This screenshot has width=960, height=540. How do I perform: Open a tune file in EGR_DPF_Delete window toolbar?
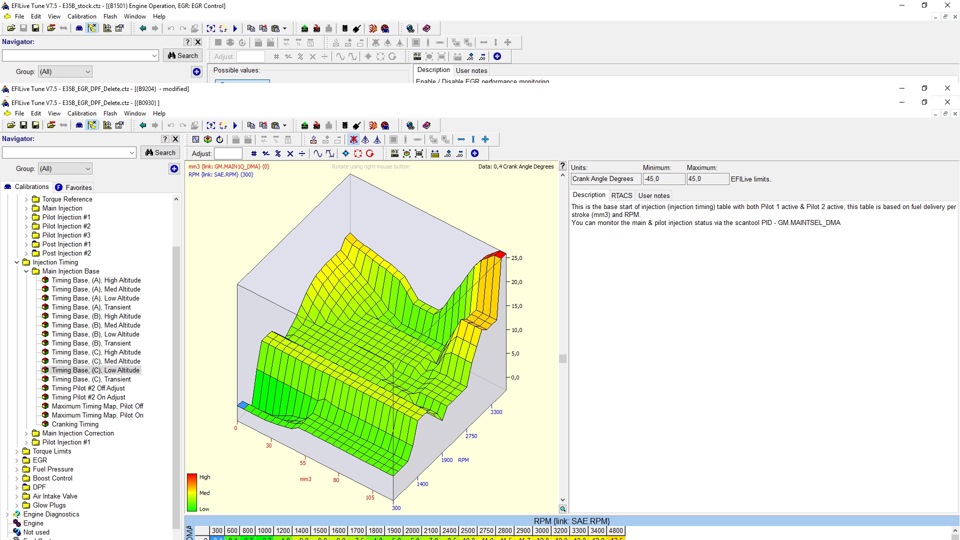click(x=11, y=125)
